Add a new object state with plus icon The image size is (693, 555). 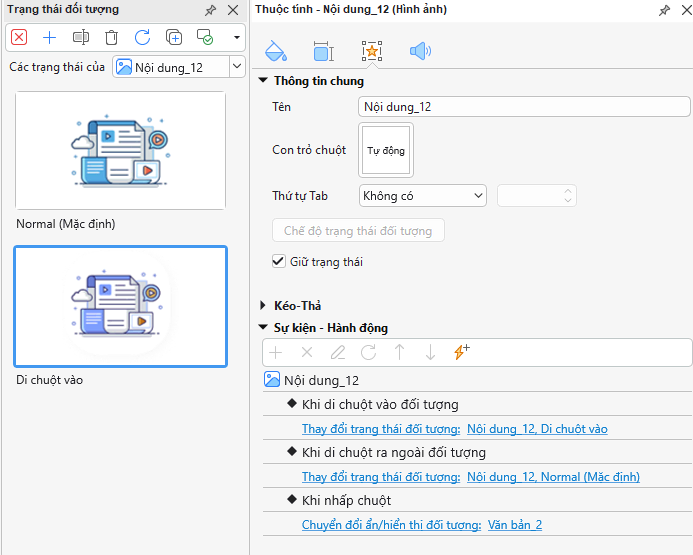(x=50, y=38)
